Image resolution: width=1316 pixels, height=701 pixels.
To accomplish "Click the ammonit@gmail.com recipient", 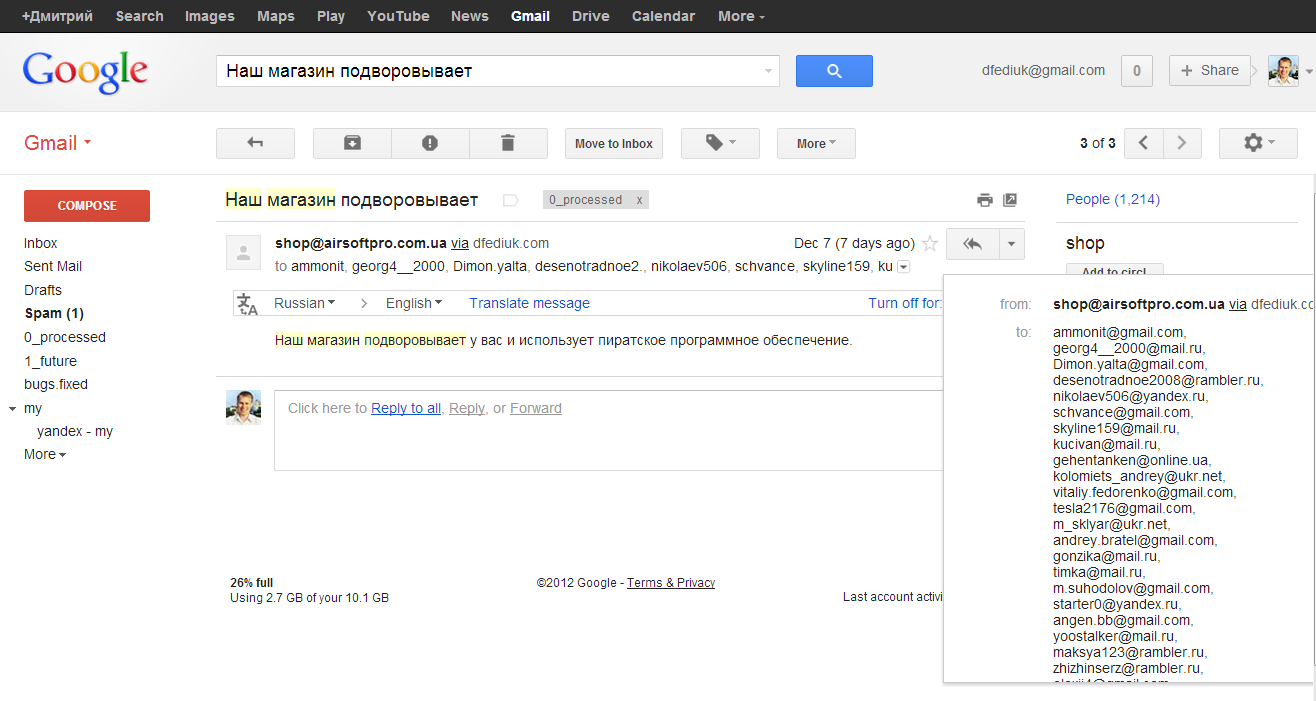I will [1119, 332].
